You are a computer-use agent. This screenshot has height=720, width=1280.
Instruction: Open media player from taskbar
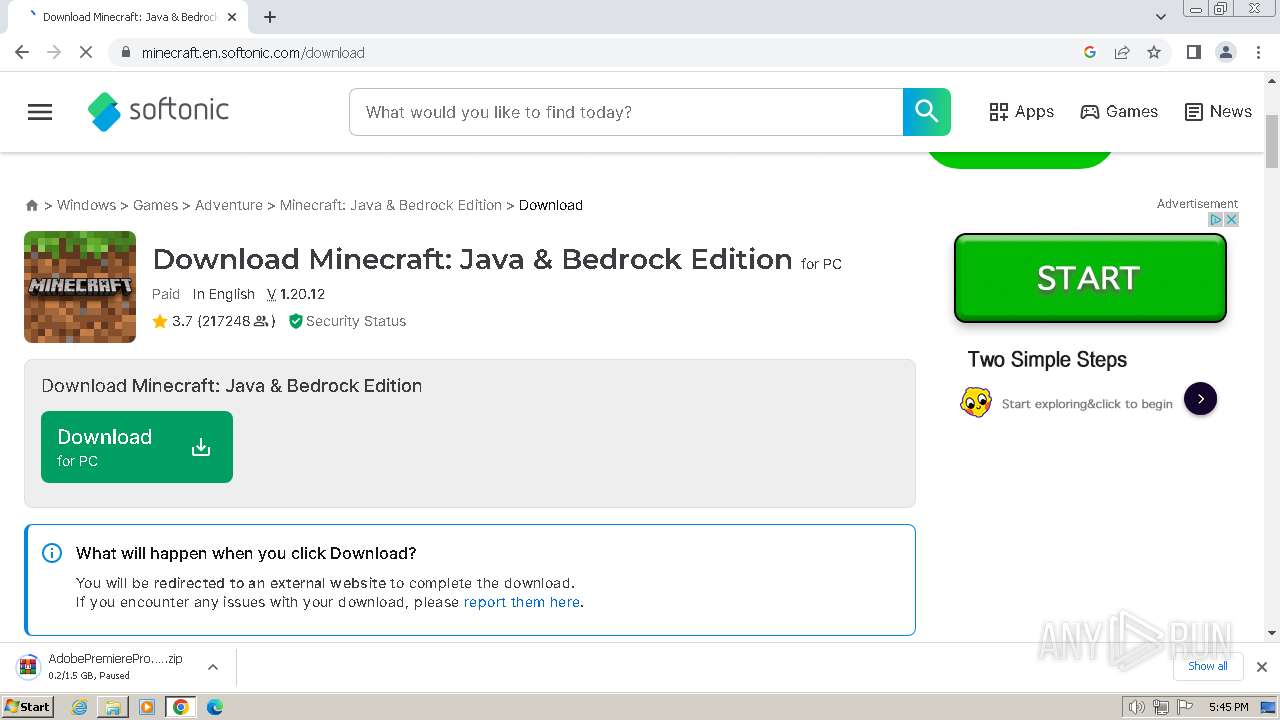[x=147, y=707]
